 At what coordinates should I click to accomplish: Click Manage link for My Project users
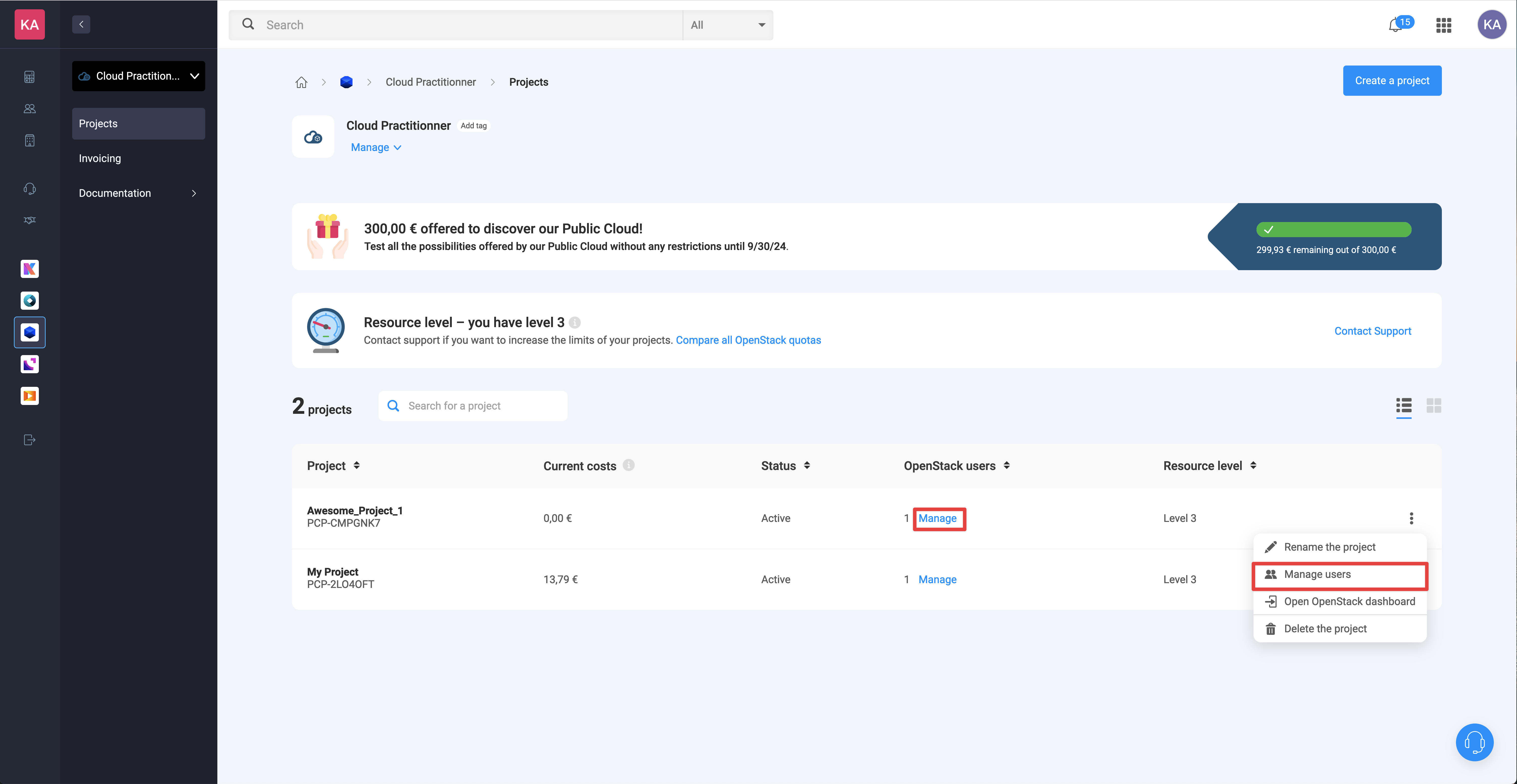(x=938, y=580)
